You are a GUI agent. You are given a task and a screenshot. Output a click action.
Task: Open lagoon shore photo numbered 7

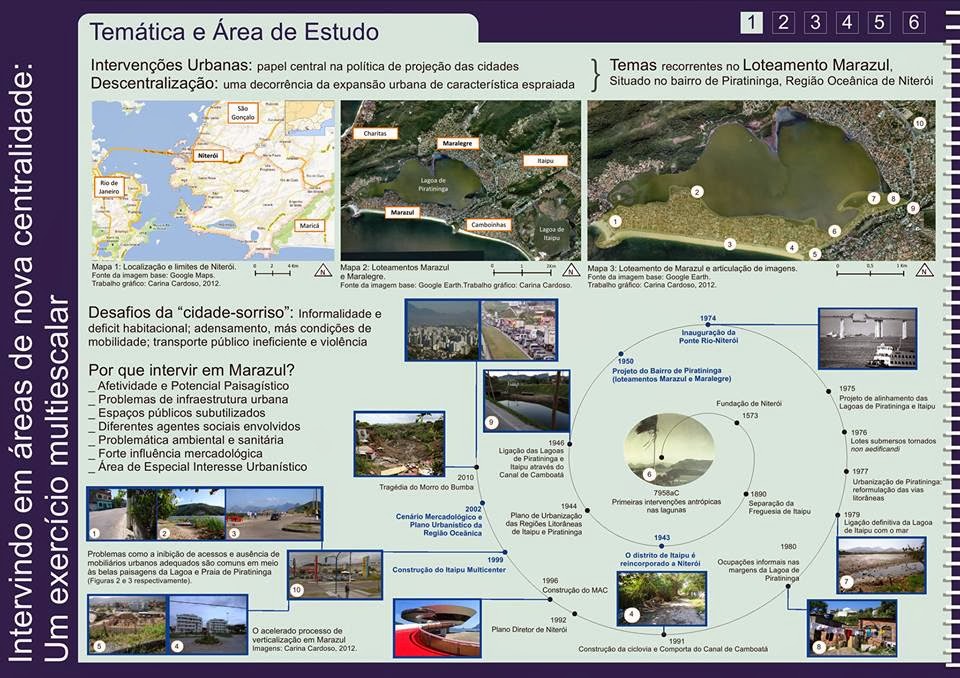point(881,565)
